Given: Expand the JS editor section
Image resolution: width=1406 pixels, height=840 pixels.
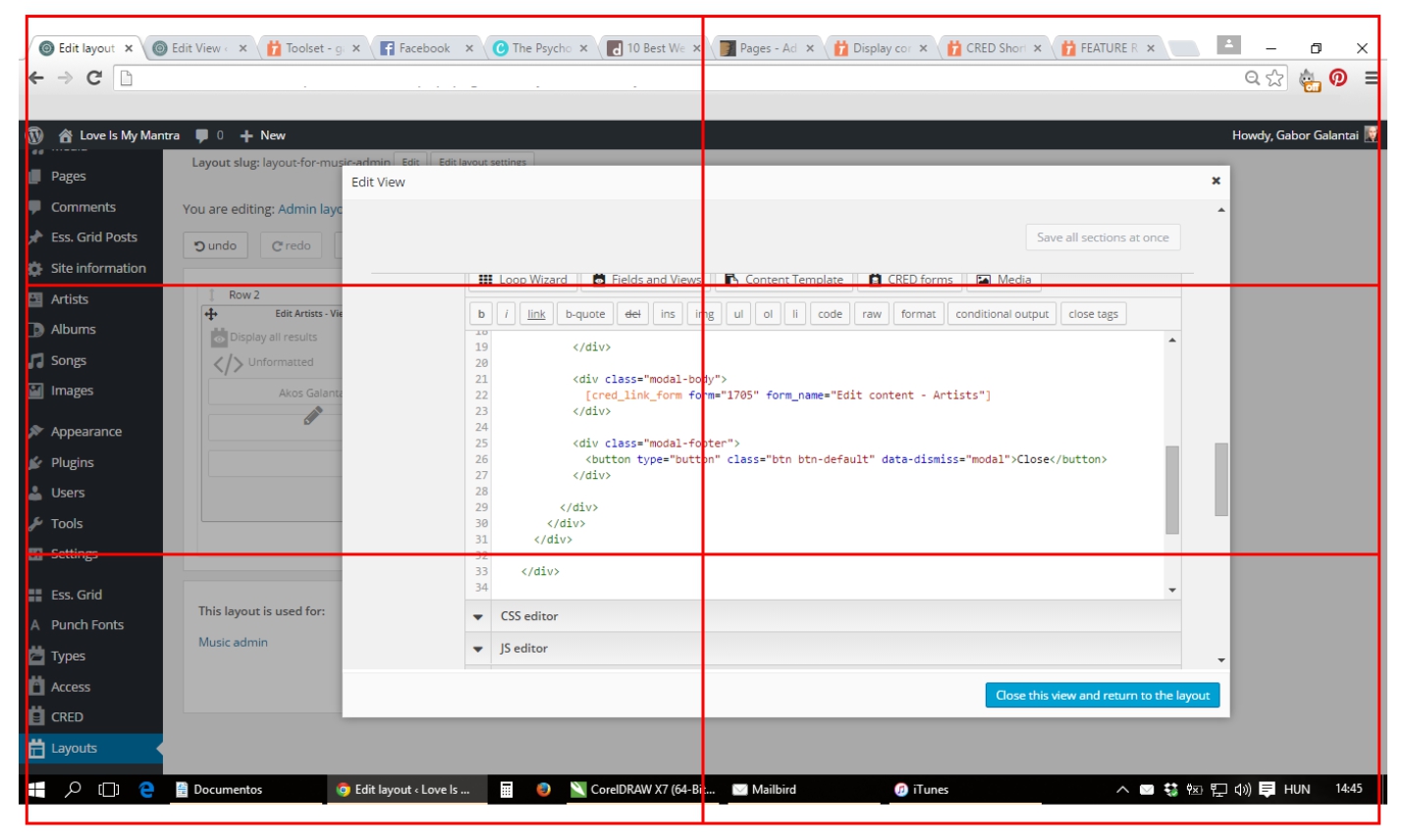Looking at the screenshot, I should tap(823, 649).
